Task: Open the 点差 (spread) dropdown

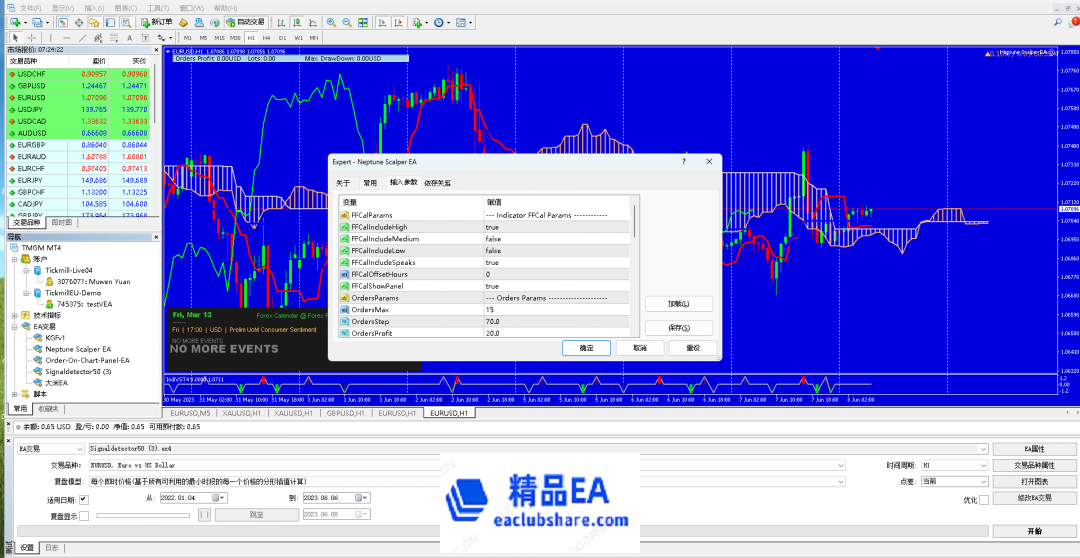Action: tap(954, 482)
